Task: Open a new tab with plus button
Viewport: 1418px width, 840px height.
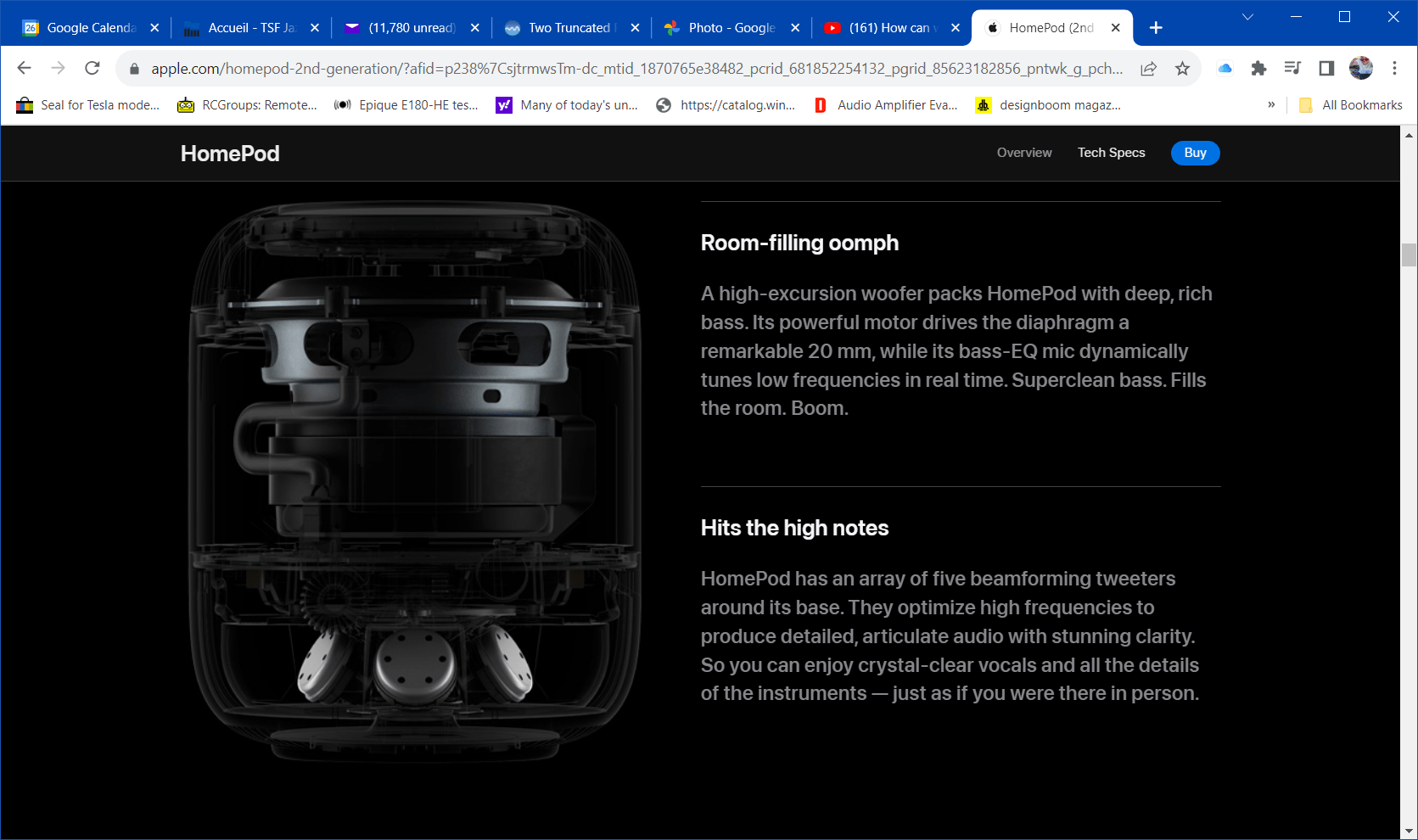Action: [x=1156, y=28]
